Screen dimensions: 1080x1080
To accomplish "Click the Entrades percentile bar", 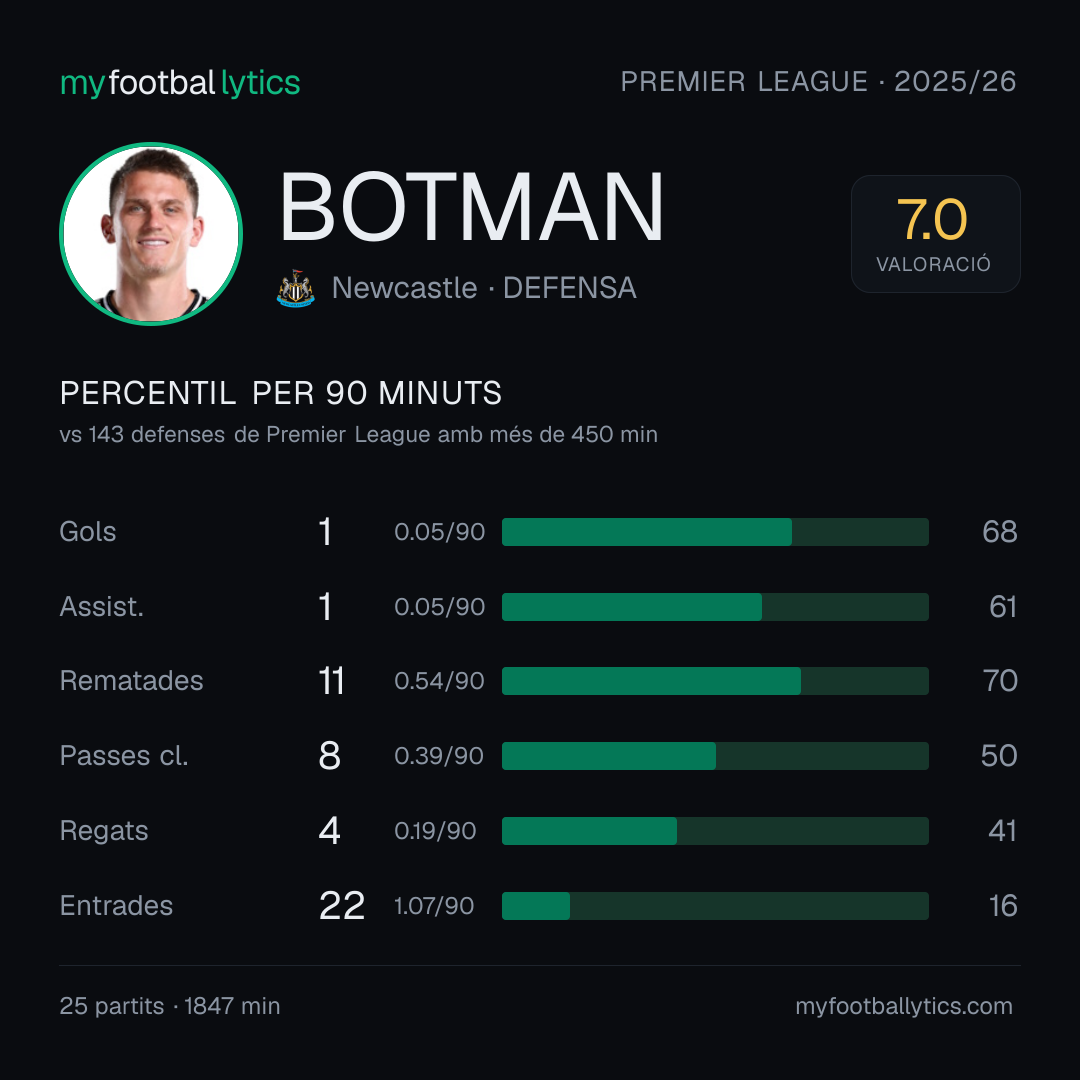I will coord(715,906).
